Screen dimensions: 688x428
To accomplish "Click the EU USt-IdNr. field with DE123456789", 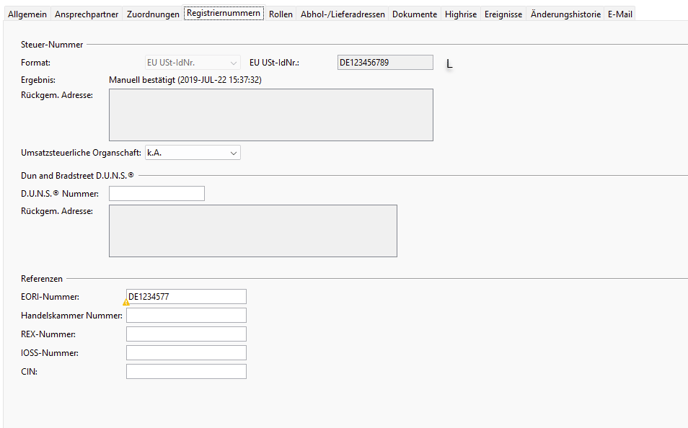I will (385, 62).
